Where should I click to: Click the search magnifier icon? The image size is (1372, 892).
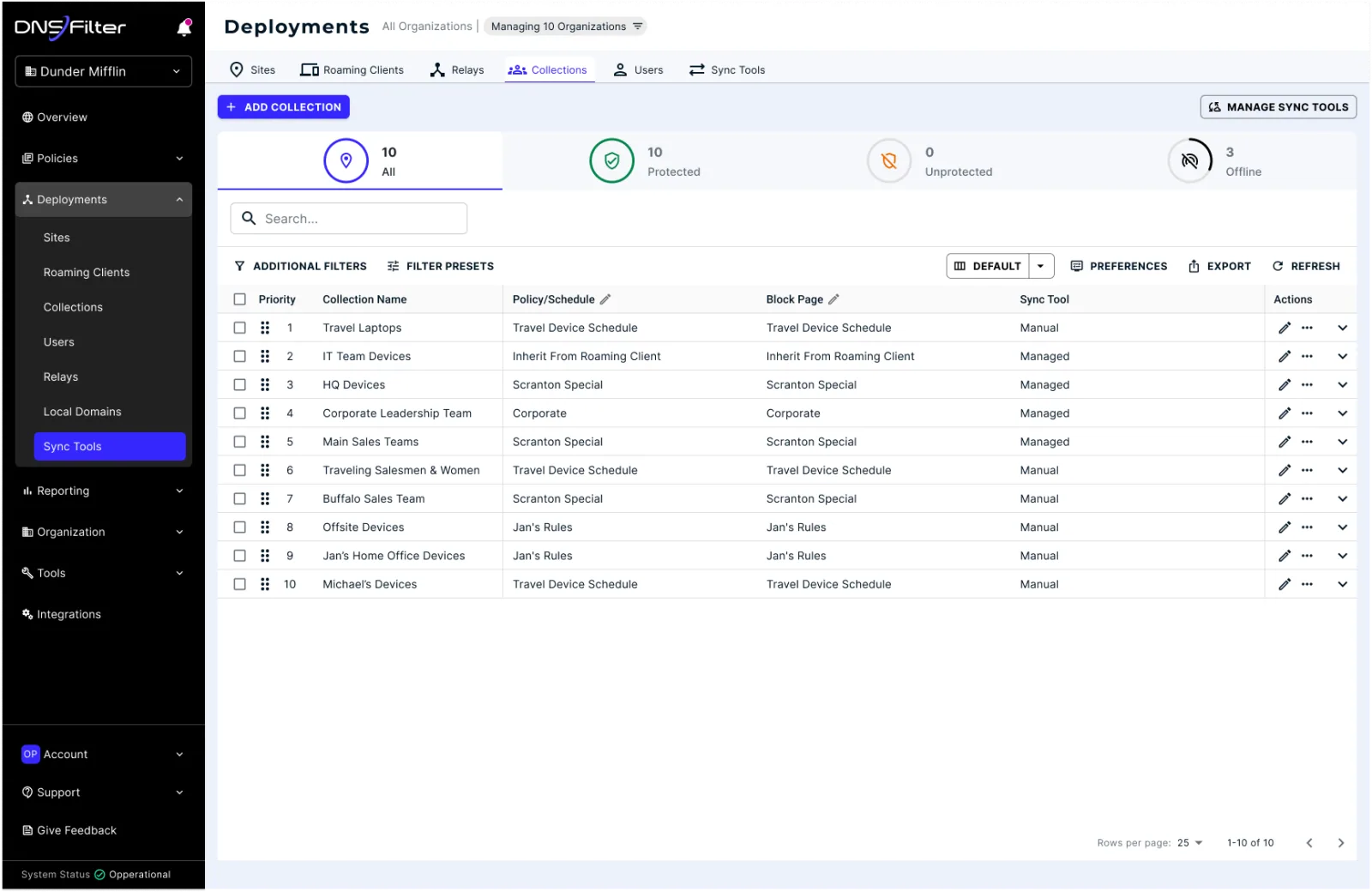coord(249,219)
